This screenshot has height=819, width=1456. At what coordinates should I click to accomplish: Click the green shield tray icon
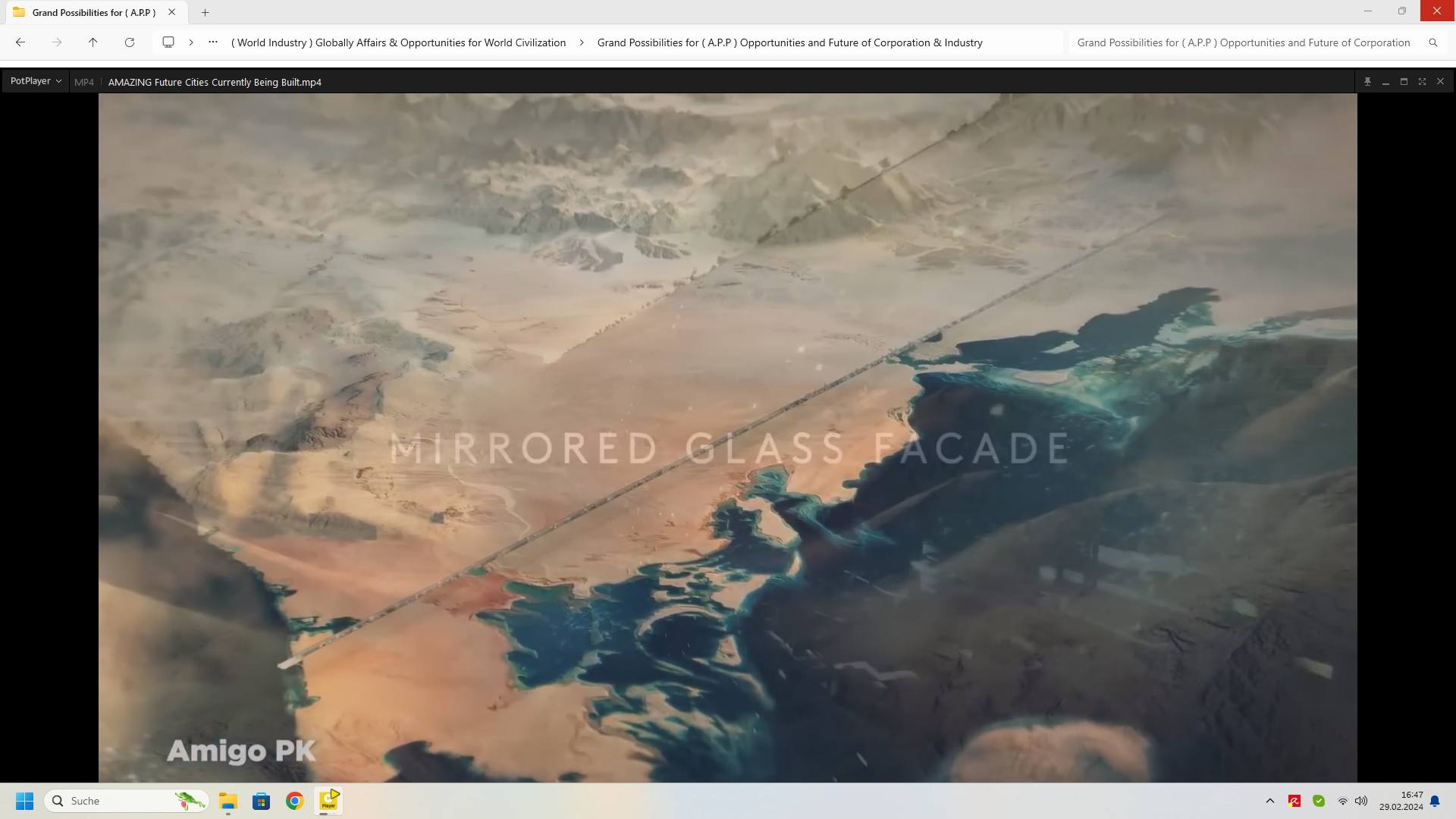click(x=1319, y=801)
